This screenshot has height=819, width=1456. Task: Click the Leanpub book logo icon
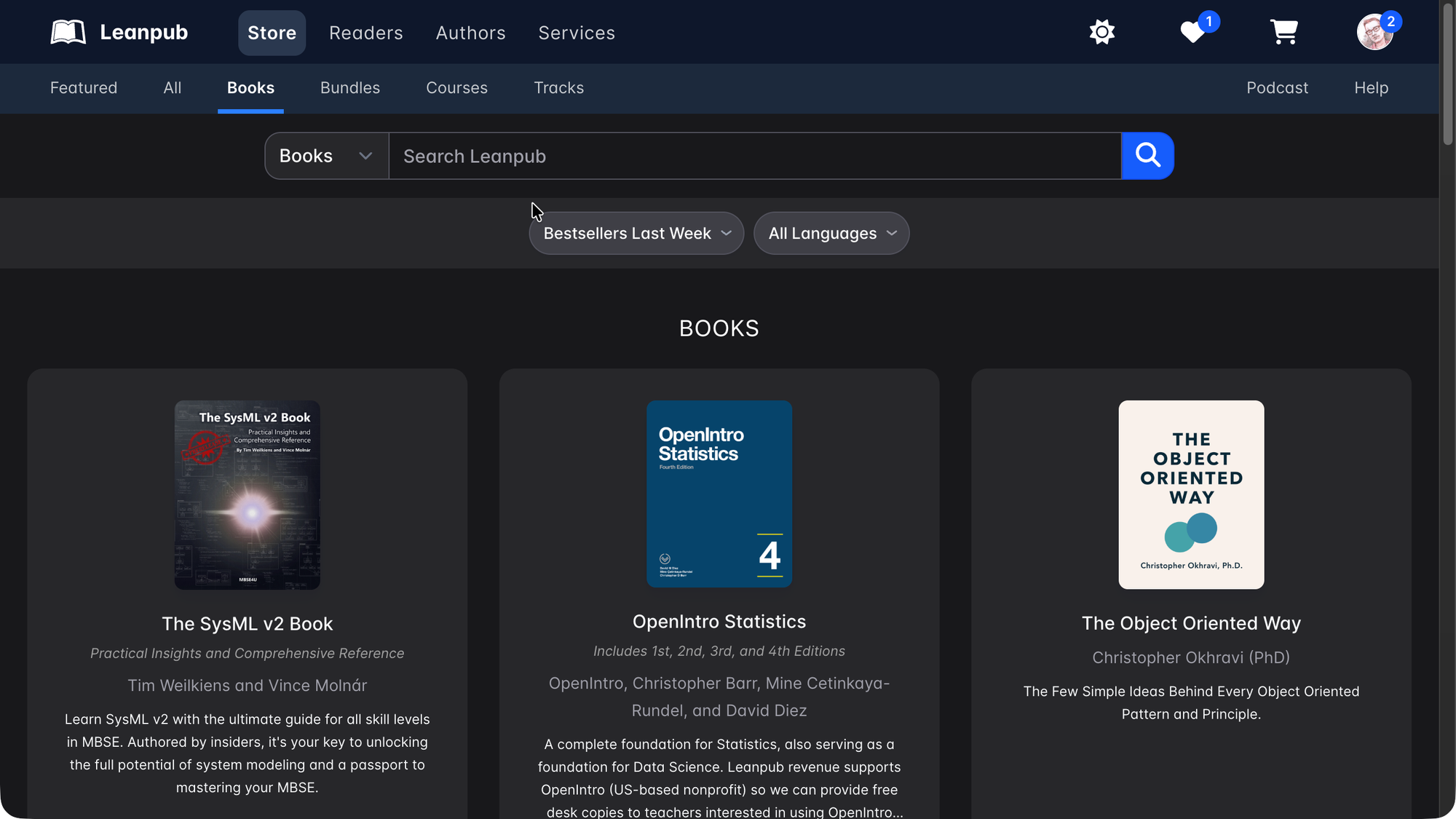(68, 32)
